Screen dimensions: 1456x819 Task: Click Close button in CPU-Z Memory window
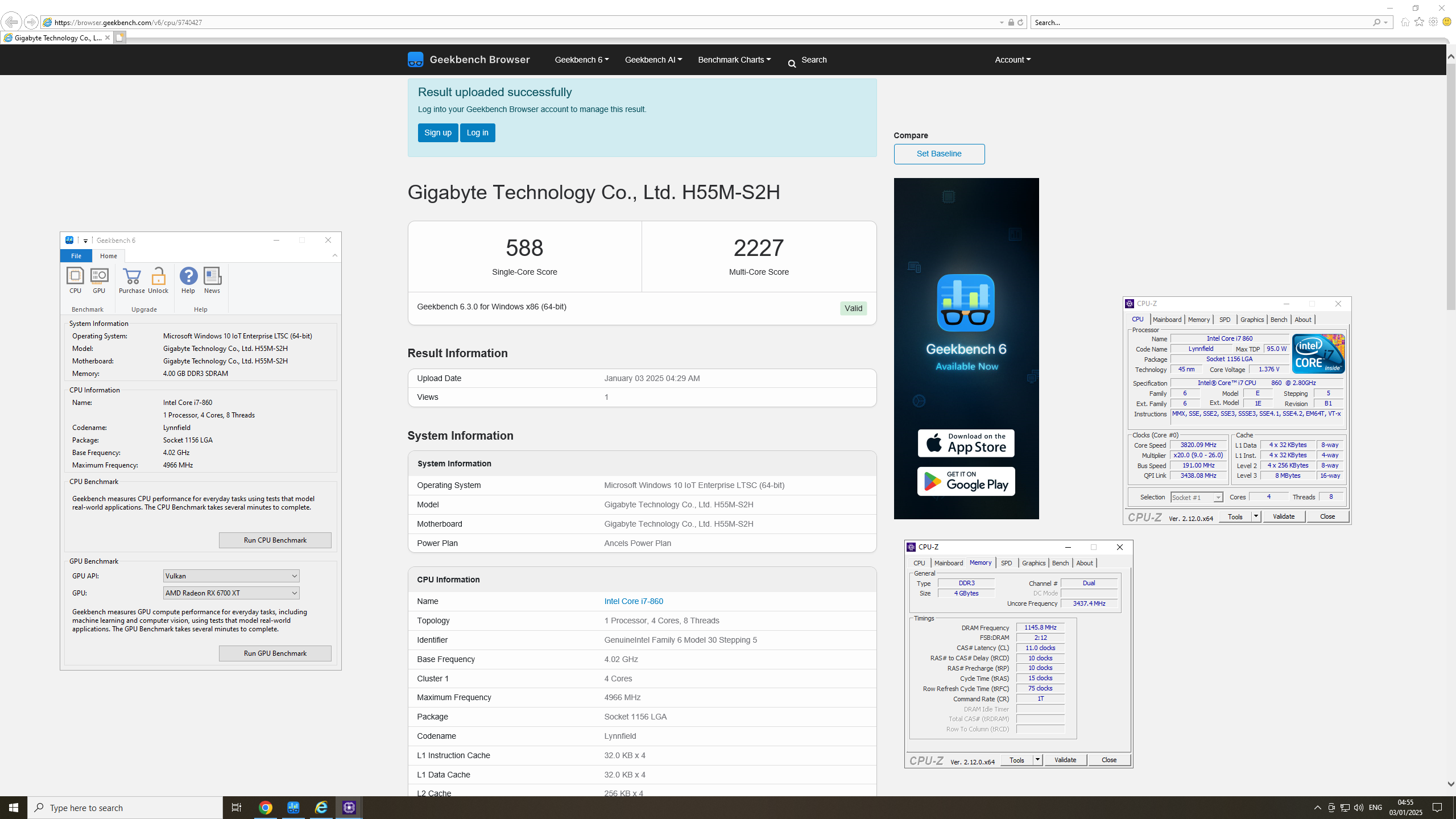tap(1109, 760)
